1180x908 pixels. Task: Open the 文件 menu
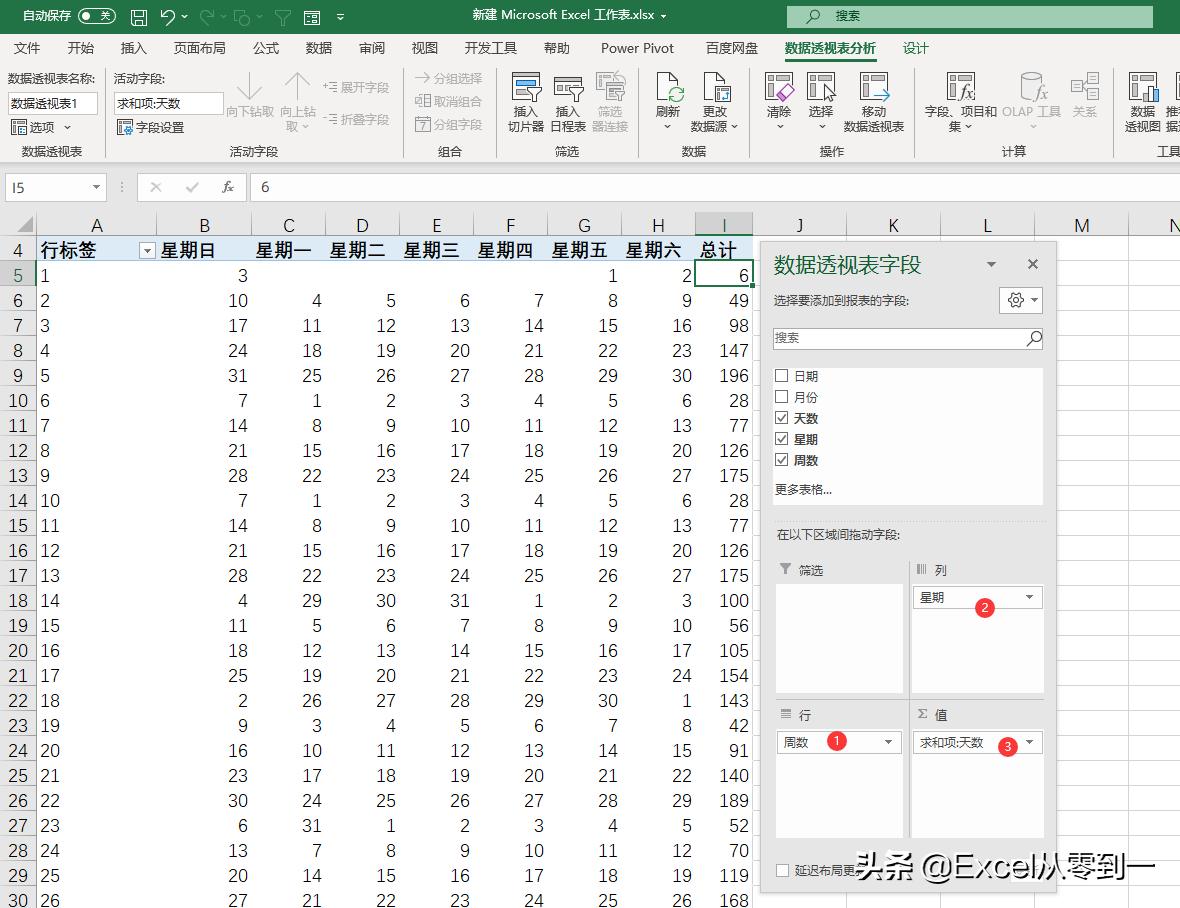point(27,47)
